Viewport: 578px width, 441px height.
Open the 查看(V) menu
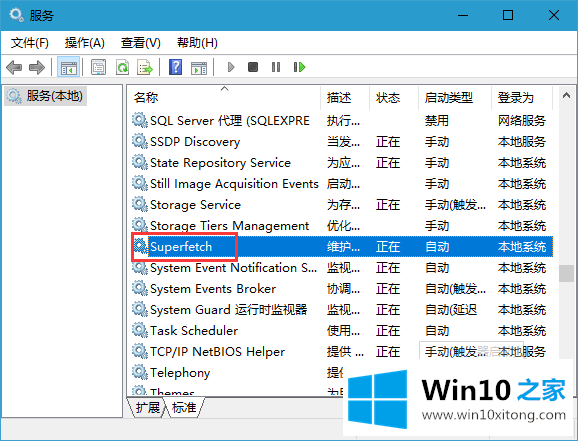(x=140, y=43)
